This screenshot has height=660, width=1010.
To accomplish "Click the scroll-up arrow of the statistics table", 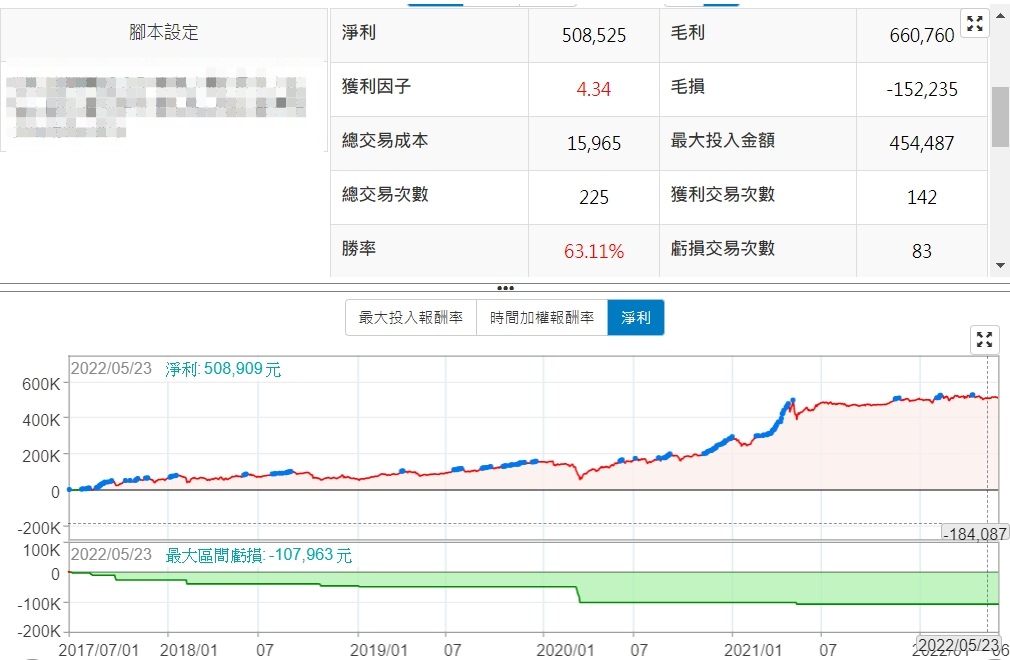I will [x=1001, y=18].
